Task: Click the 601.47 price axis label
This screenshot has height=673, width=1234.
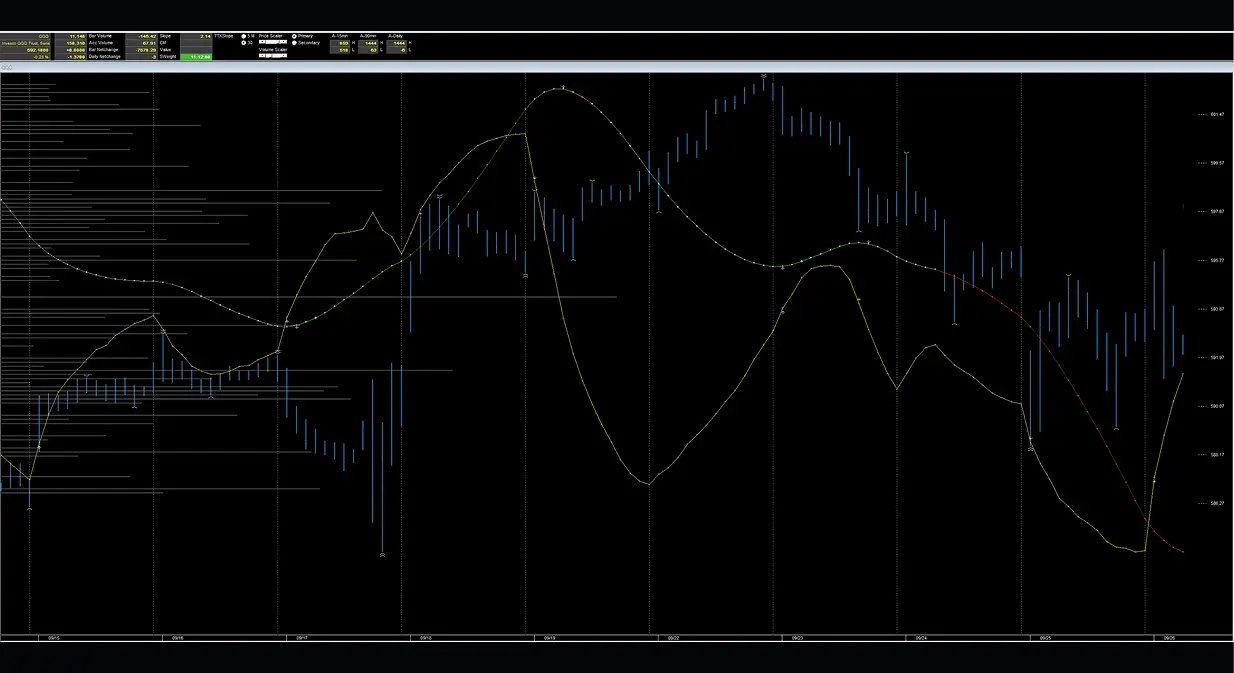Action: coord(1216,115)
